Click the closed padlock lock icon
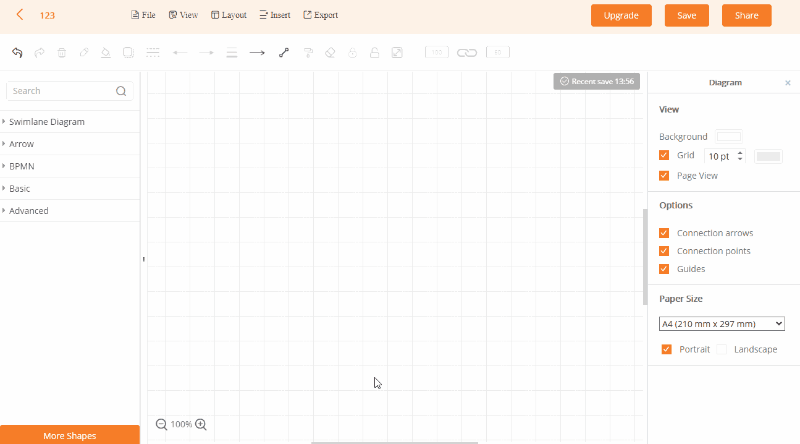Screen dimensions: 800x444 click(353, 53)
